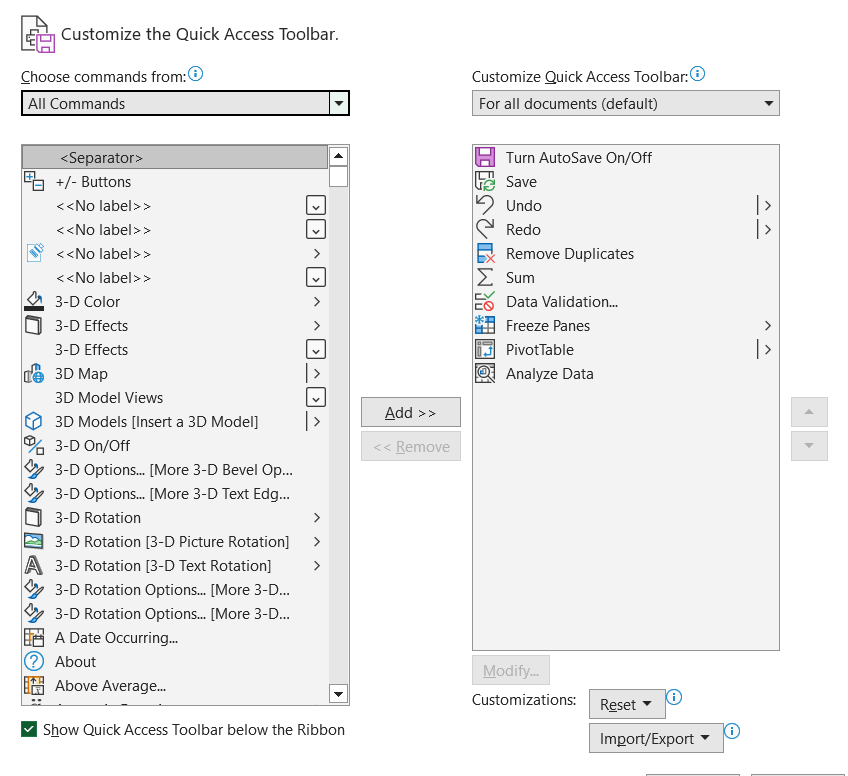Open the Reset dropdown button
This screenshot has width=848, height=776.
(627, 704)
